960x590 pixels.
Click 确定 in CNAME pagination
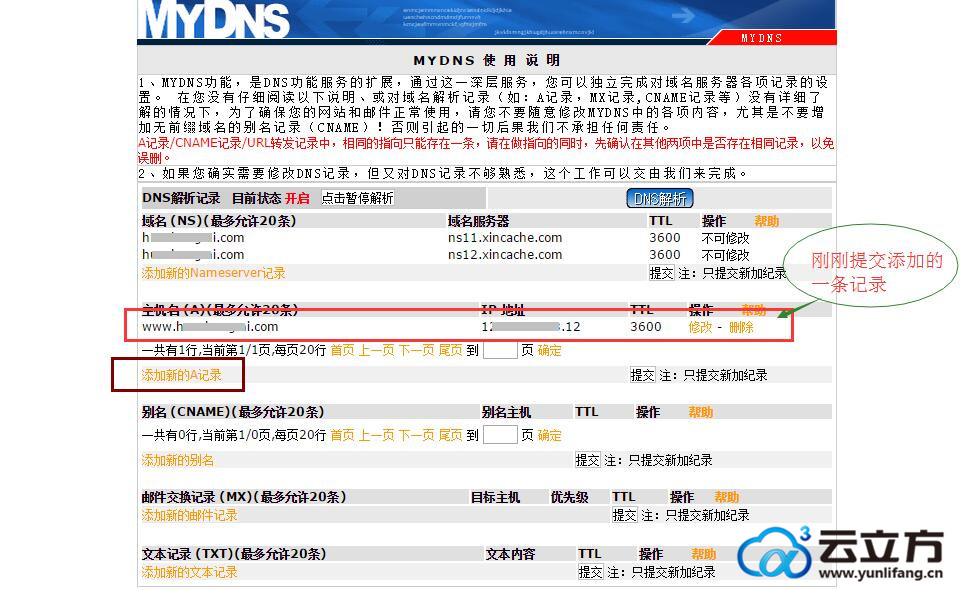(549, 435)
